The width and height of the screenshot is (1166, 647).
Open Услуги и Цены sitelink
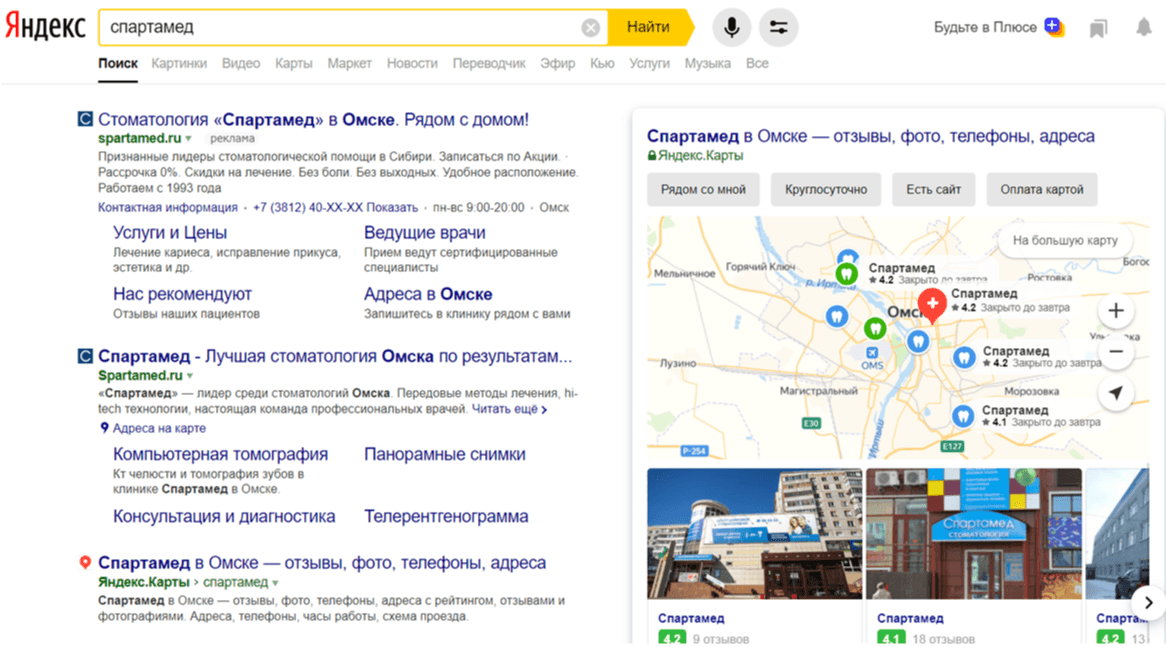click(x=170, y=233)
